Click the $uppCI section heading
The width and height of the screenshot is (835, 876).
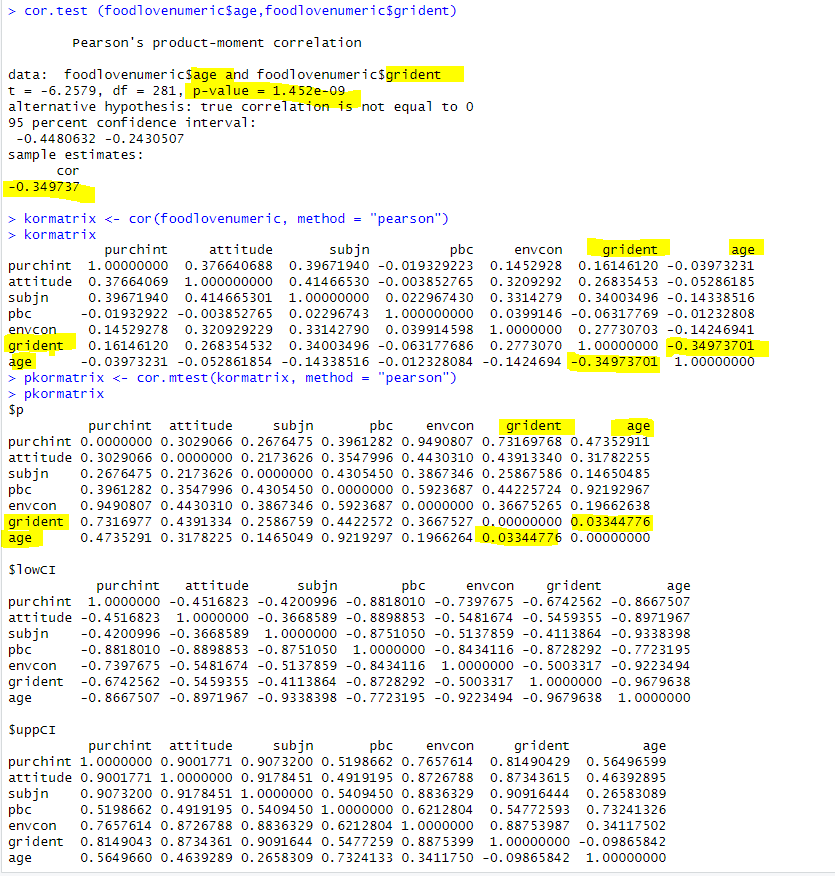point(32,731)
